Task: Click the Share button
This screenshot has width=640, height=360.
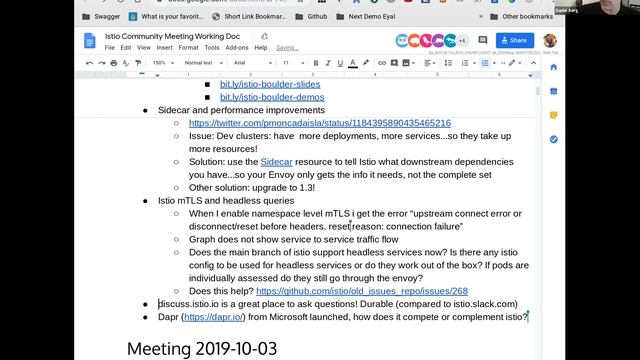Action: [515, 40]
